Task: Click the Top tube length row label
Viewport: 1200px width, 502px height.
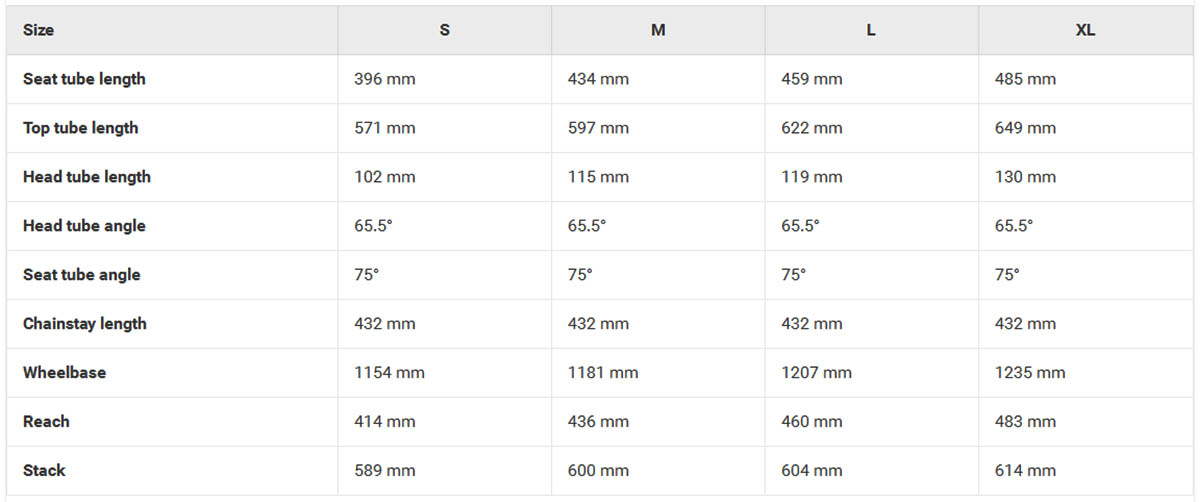Action: tap(80, 128)
